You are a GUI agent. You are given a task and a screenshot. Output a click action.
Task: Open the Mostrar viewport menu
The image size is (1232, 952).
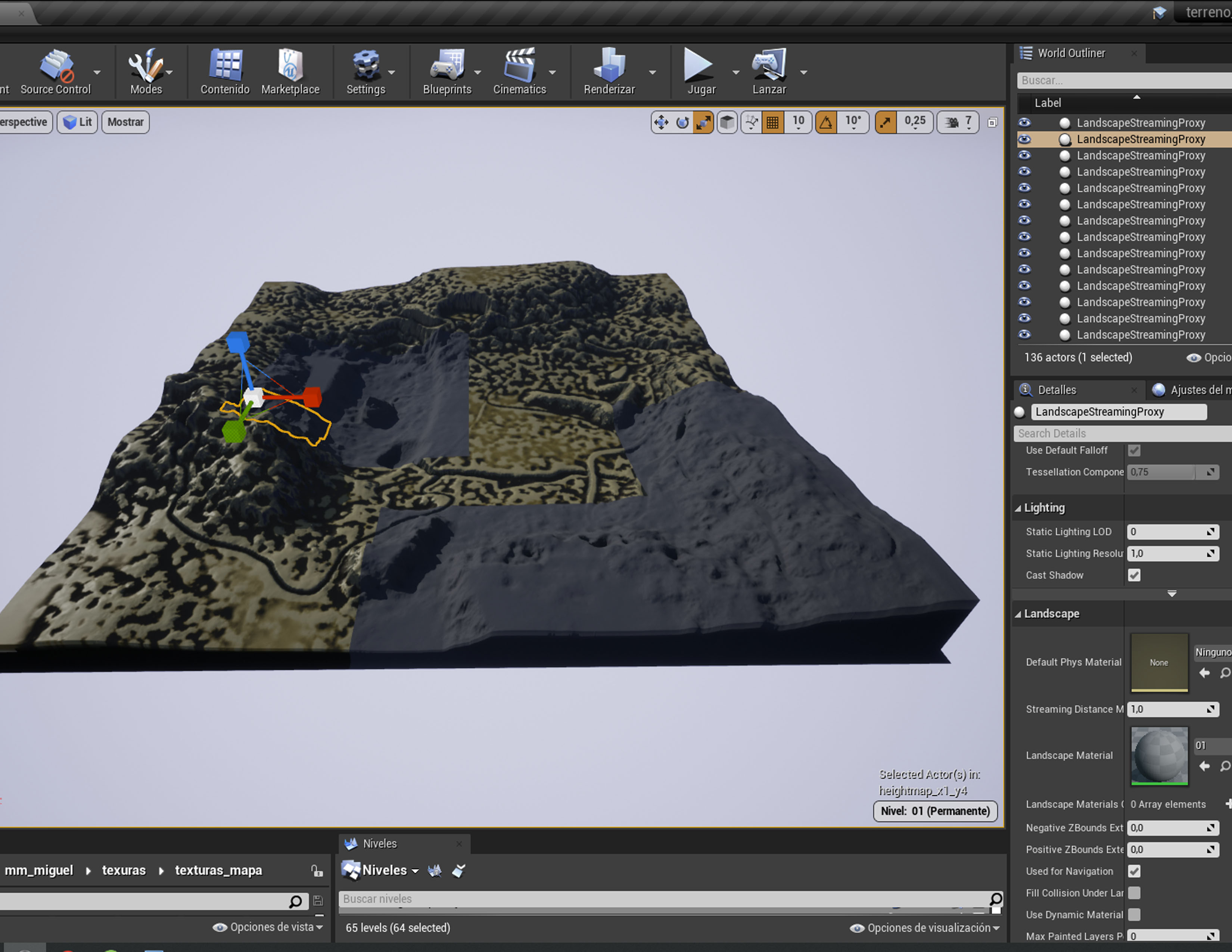[125, 122]
